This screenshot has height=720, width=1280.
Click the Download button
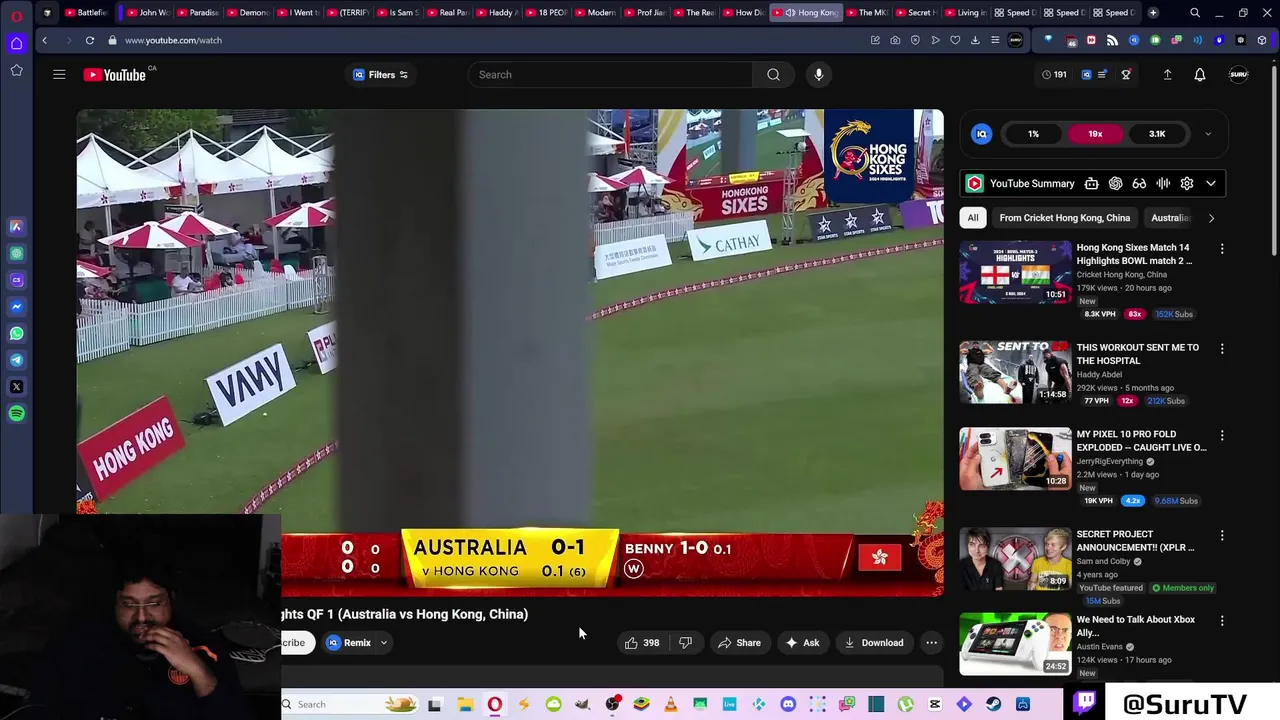[x=874, y=643]
